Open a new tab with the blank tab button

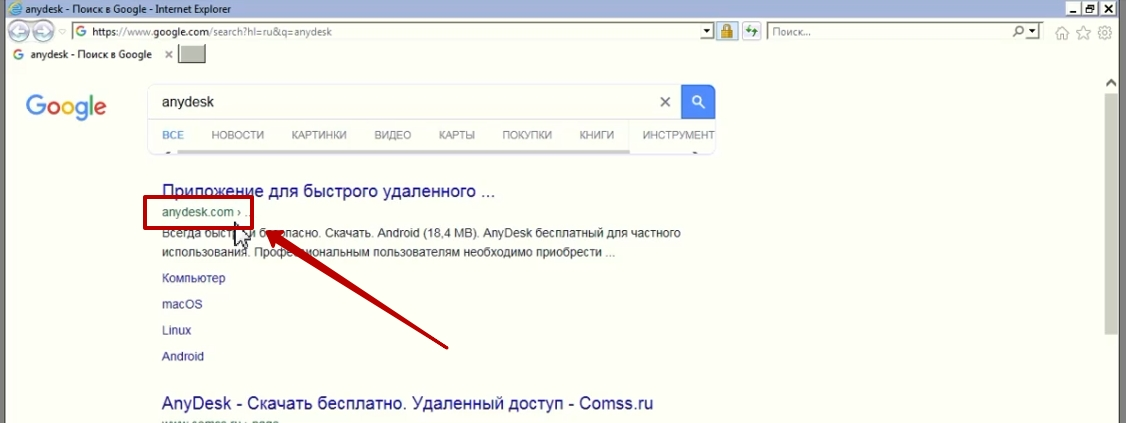pos(192,54)
